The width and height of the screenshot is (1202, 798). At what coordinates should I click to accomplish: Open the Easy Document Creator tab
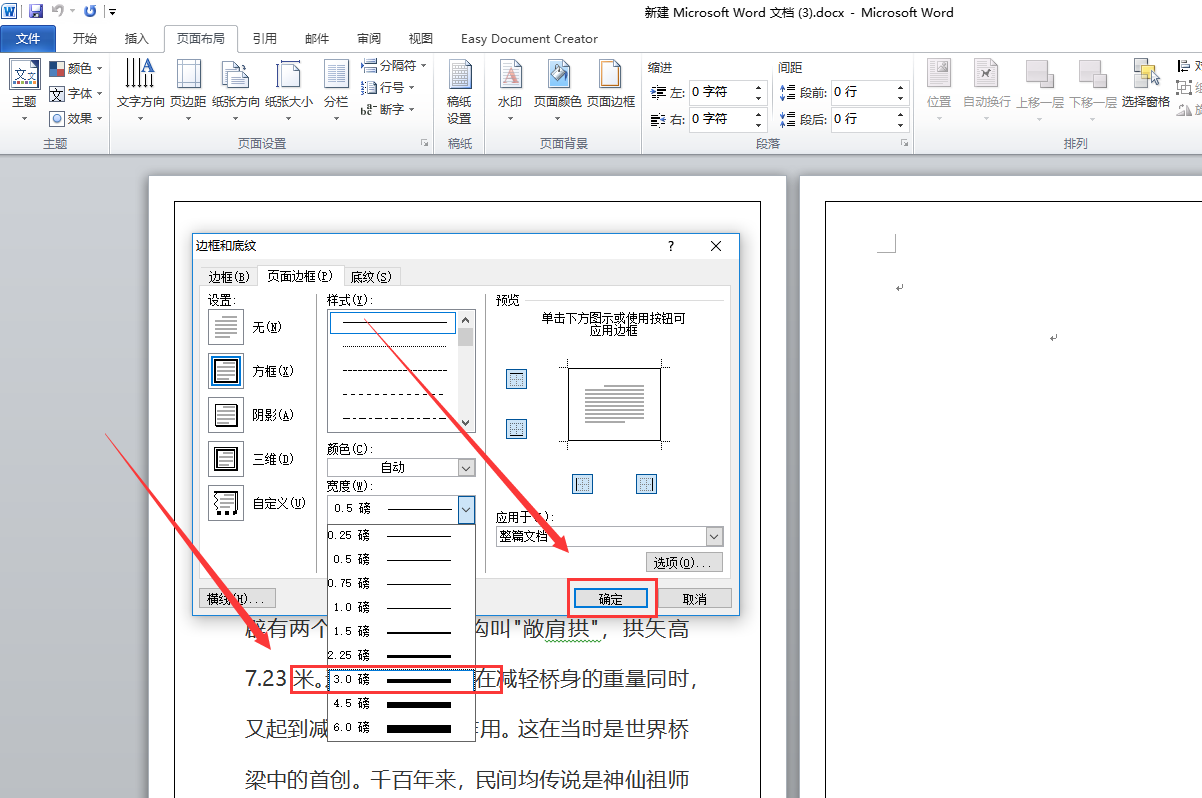point(529,39)
